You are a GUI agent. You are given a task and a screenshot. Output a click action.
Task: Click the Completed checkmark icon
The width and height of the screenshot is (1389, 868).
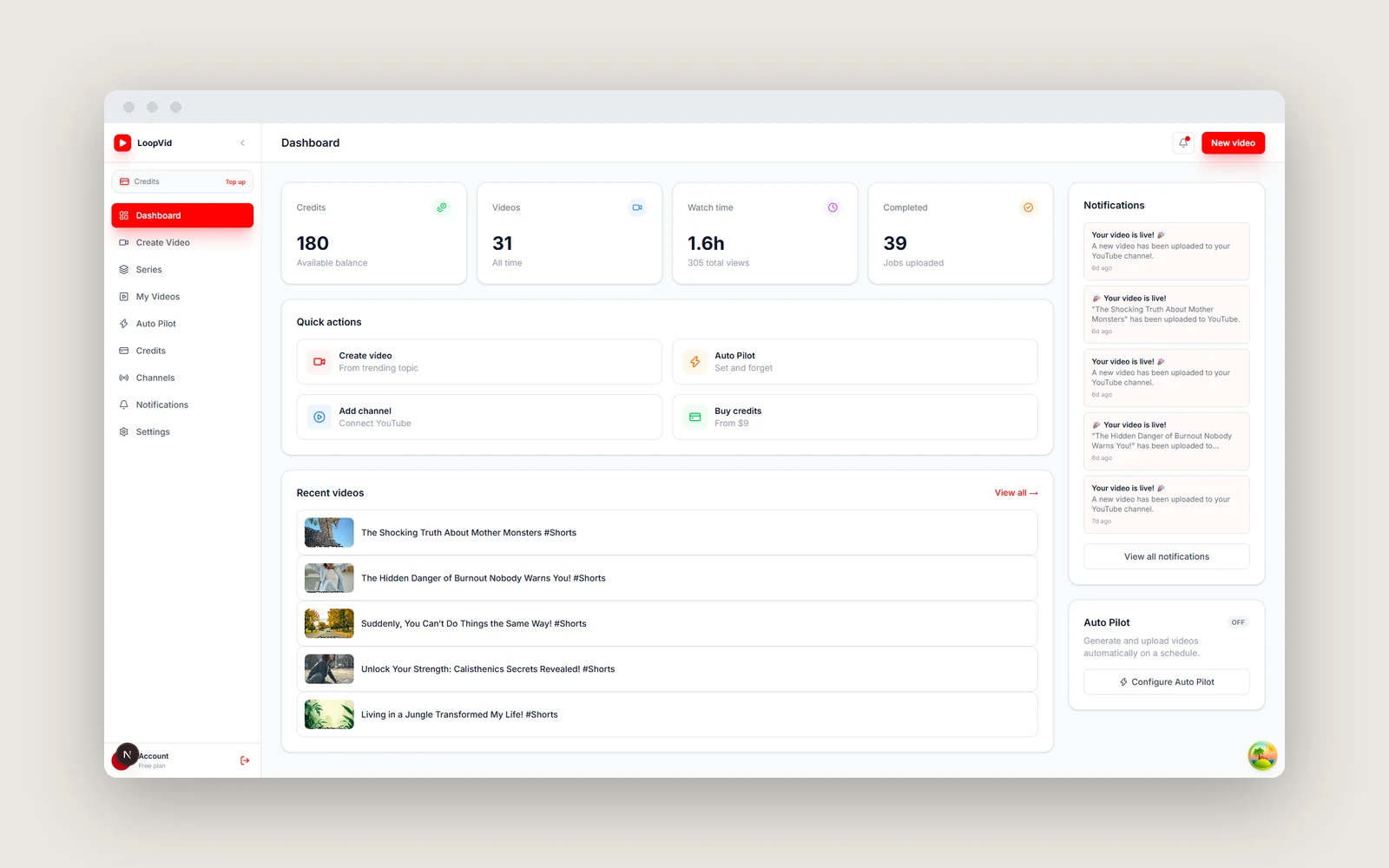pos(1028,207)
